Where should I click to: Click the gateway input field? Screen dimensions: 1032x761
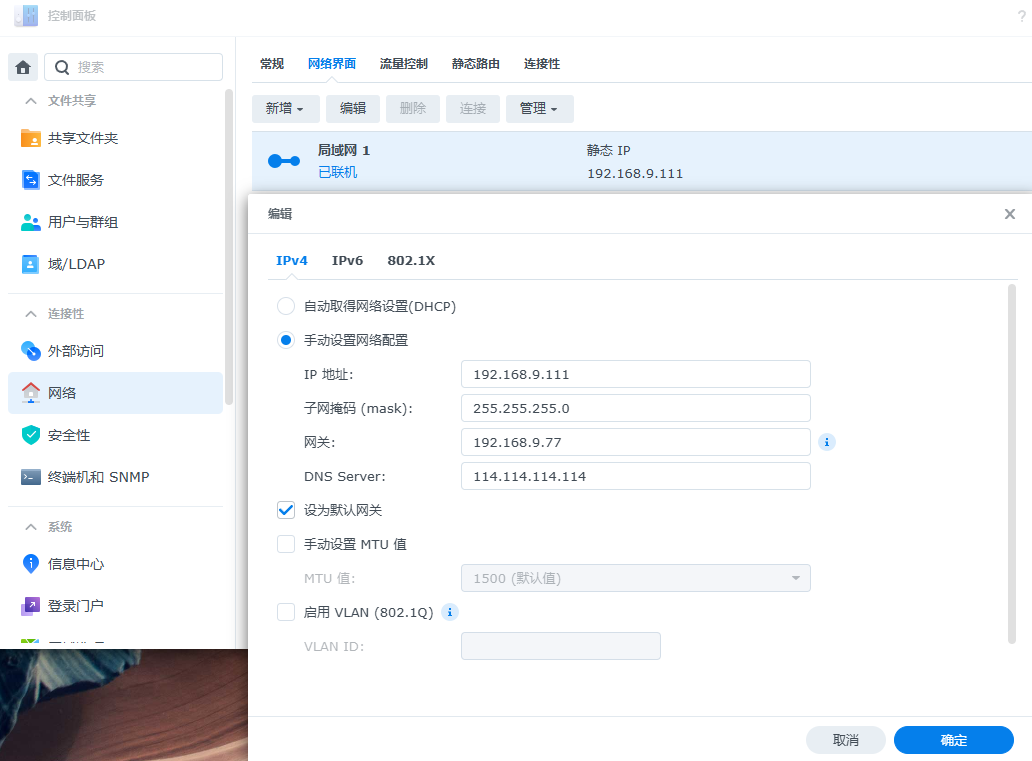[x=636, y=442]
